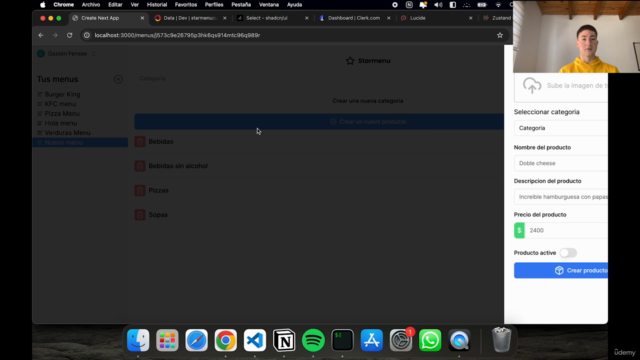Open App Store from the dock
This screenshot has width=640, height=360.
click(x=371, y=340)
